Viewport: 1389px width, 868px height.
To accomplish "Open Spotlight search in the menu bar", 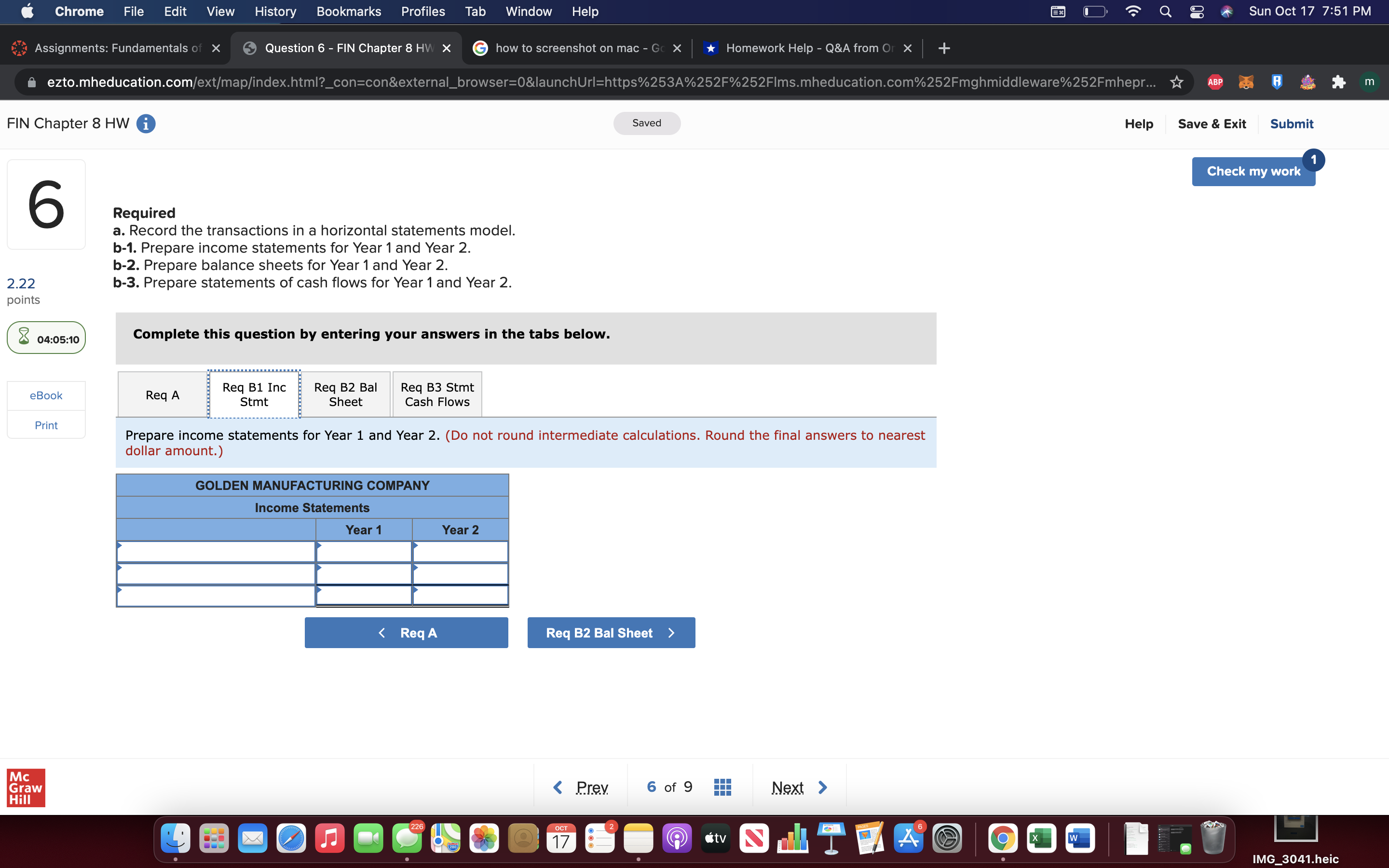I will click(x=1165, y=11).
